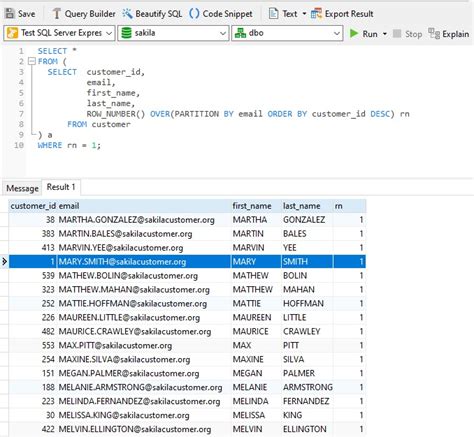Click the Code Snippet parentheses icon

coord(194,14)
